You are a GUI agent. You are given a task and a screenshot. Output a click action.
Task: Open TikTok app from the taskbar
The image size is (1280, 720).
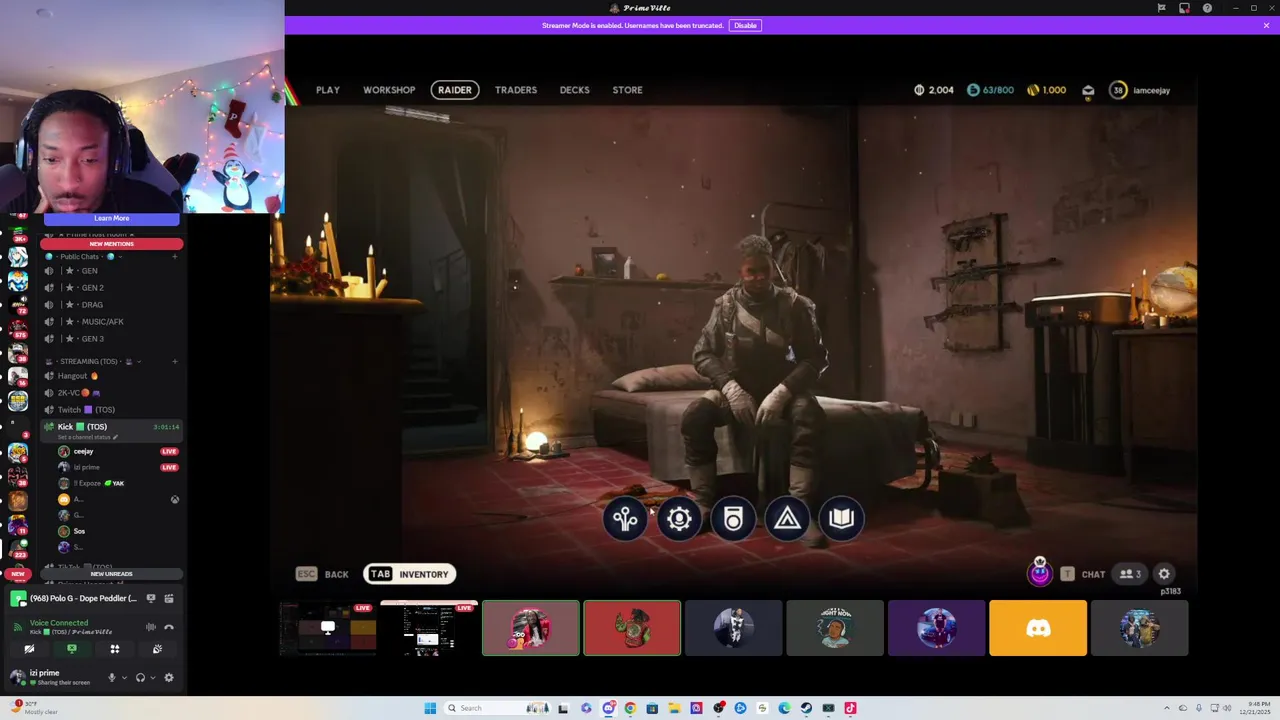tap(850, 708)
